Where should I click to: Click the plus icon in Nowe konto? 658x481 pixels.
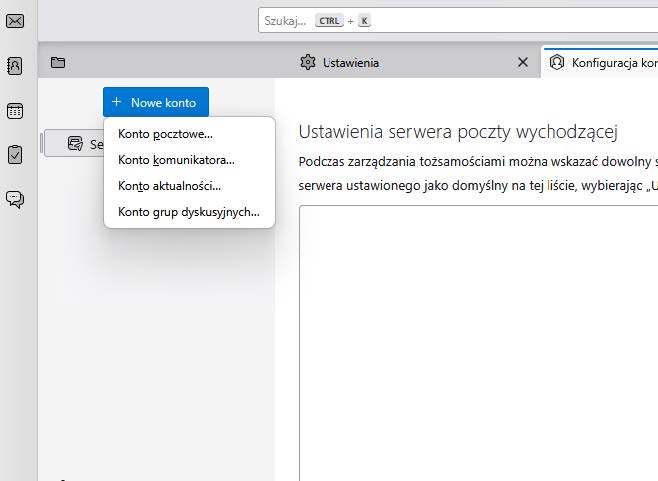[117, 102]
